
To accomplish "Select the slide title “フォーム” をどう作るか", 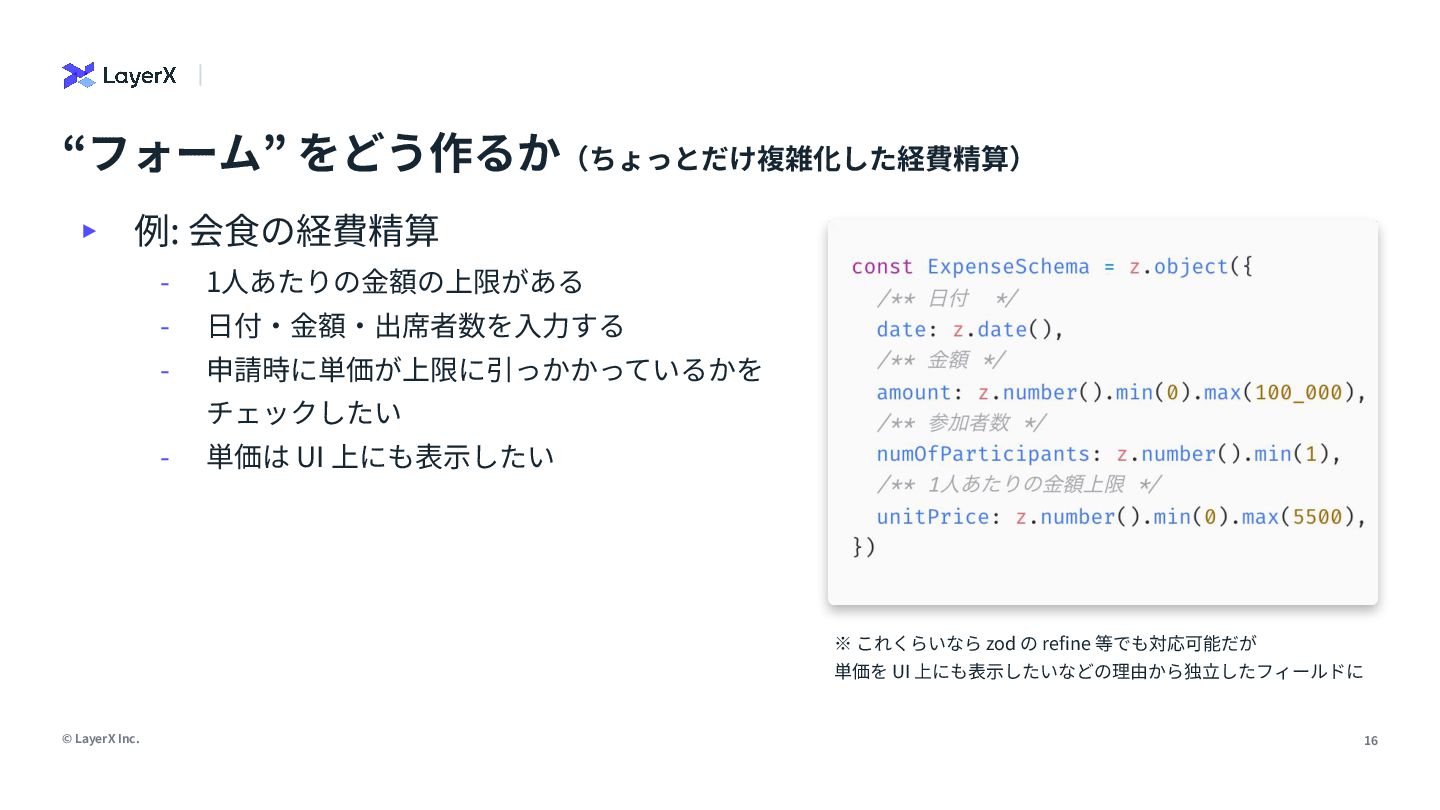I will click(x=309, y=153).
